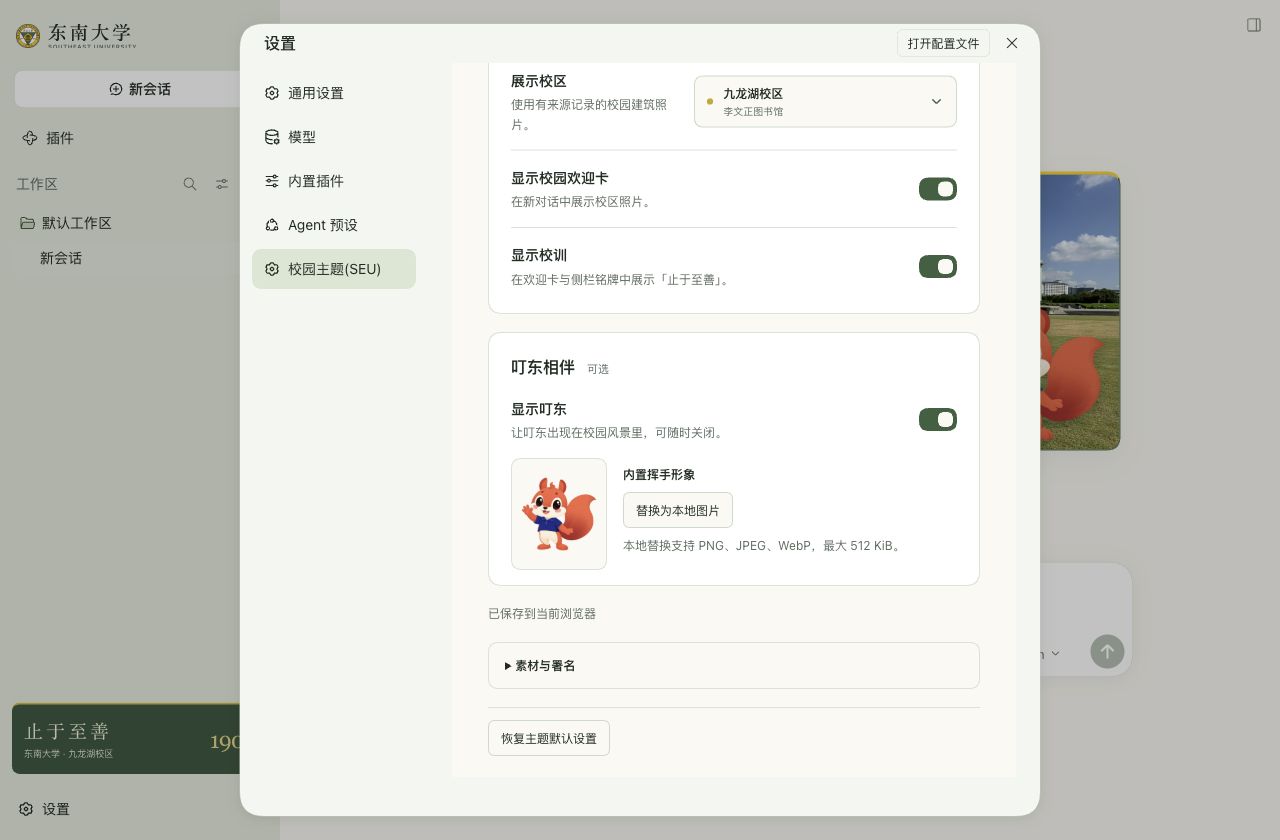Expand the 默认工作区 folder
This screenshot has height=840, width=1280.
point(66,223)
